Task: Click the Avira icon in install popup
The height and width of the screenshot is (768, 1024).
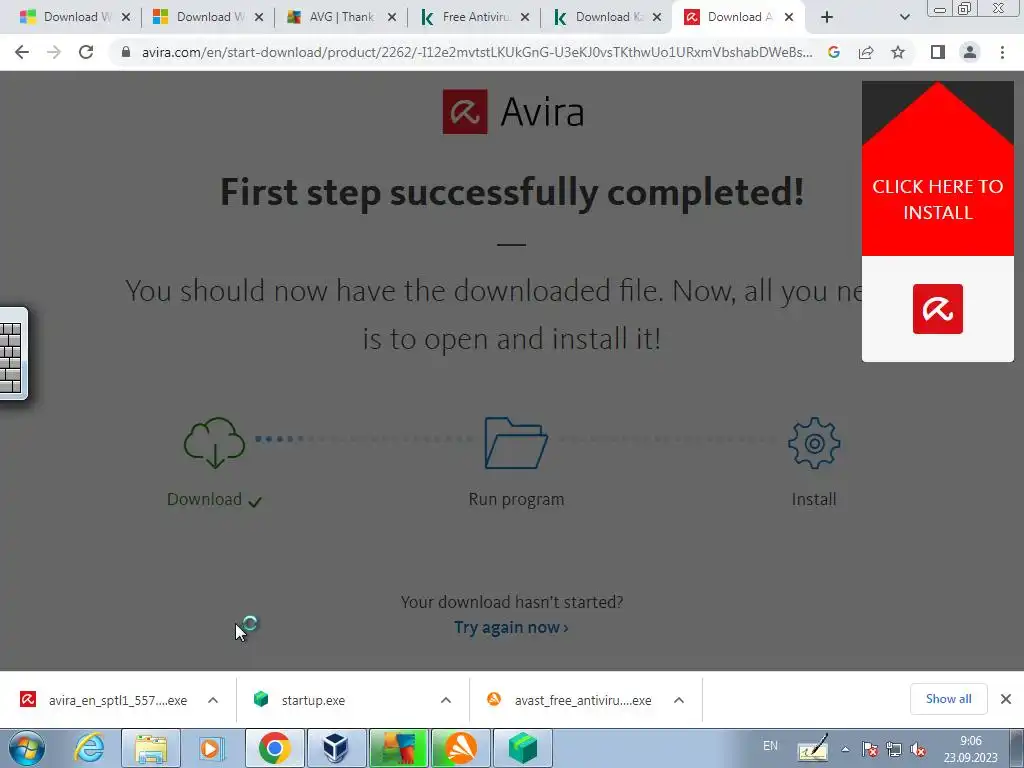Action: coord(938,308)
